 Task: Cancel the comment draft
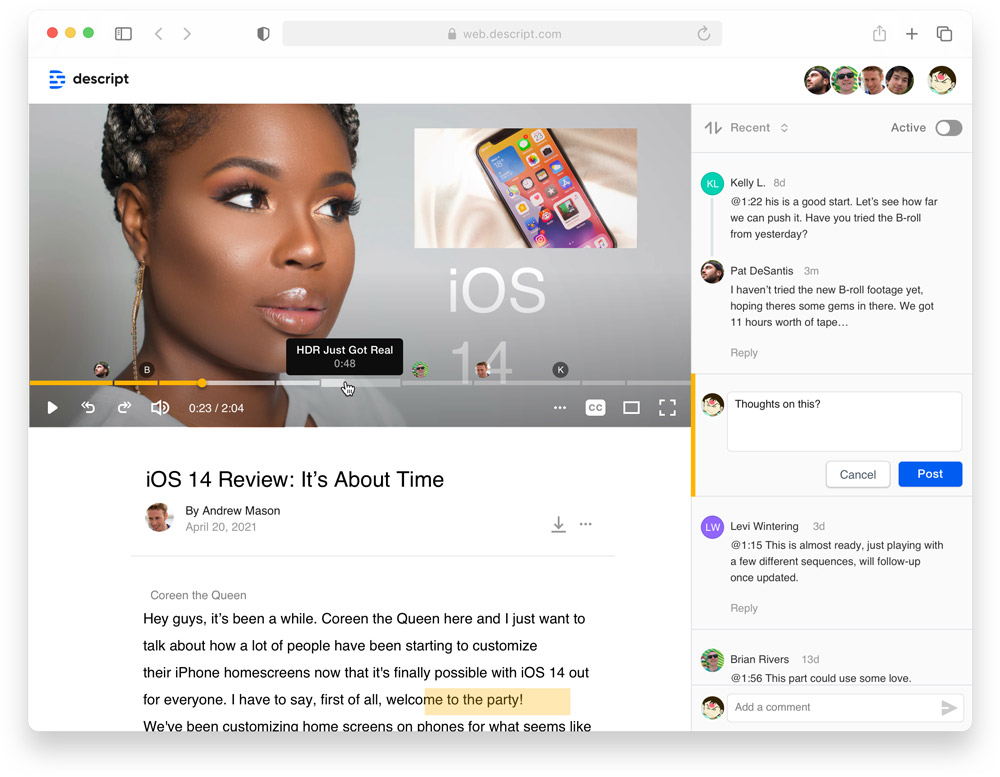point(857,475)
